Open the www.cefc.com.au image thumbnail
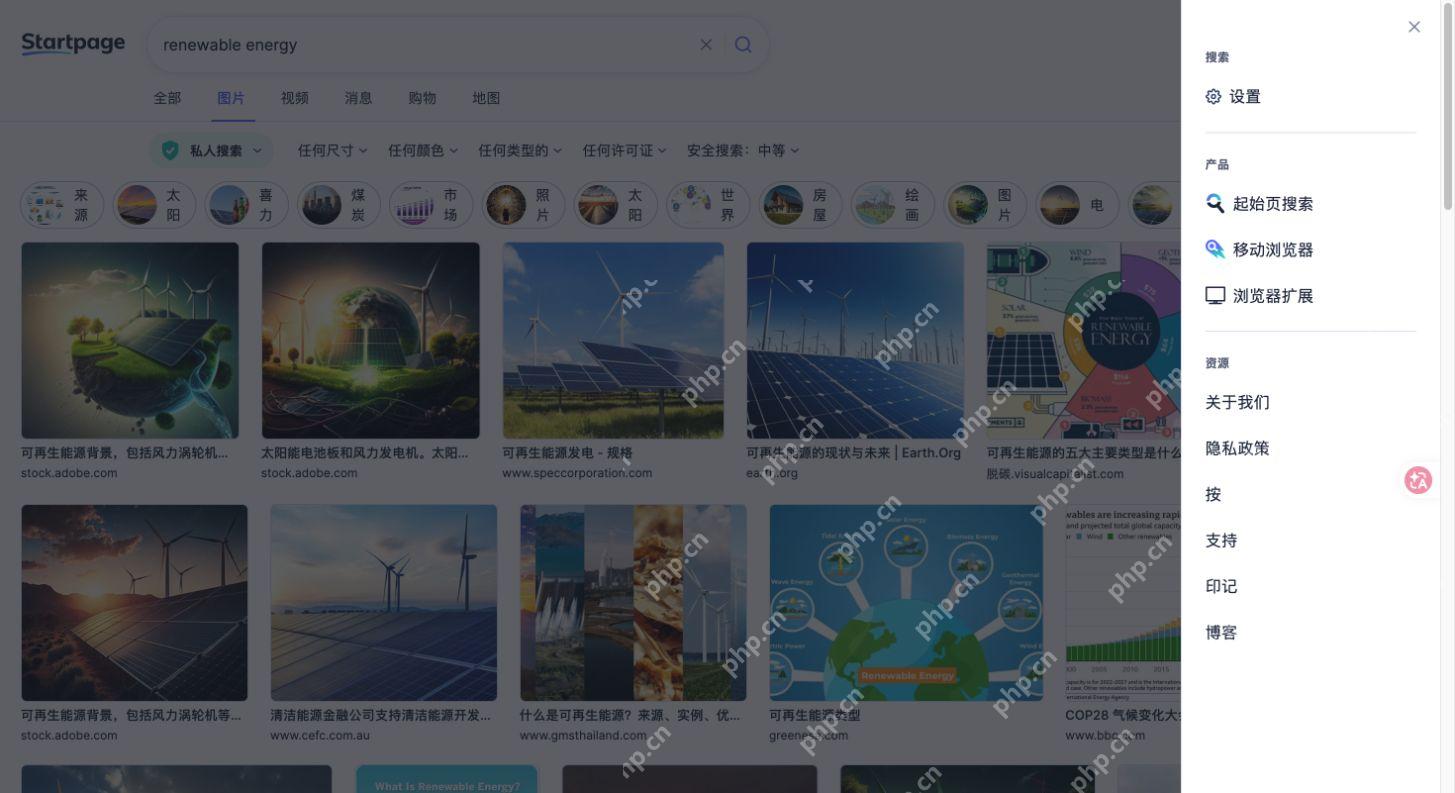The height and width of the screenshot is (793, 1455). click(383, 602)
